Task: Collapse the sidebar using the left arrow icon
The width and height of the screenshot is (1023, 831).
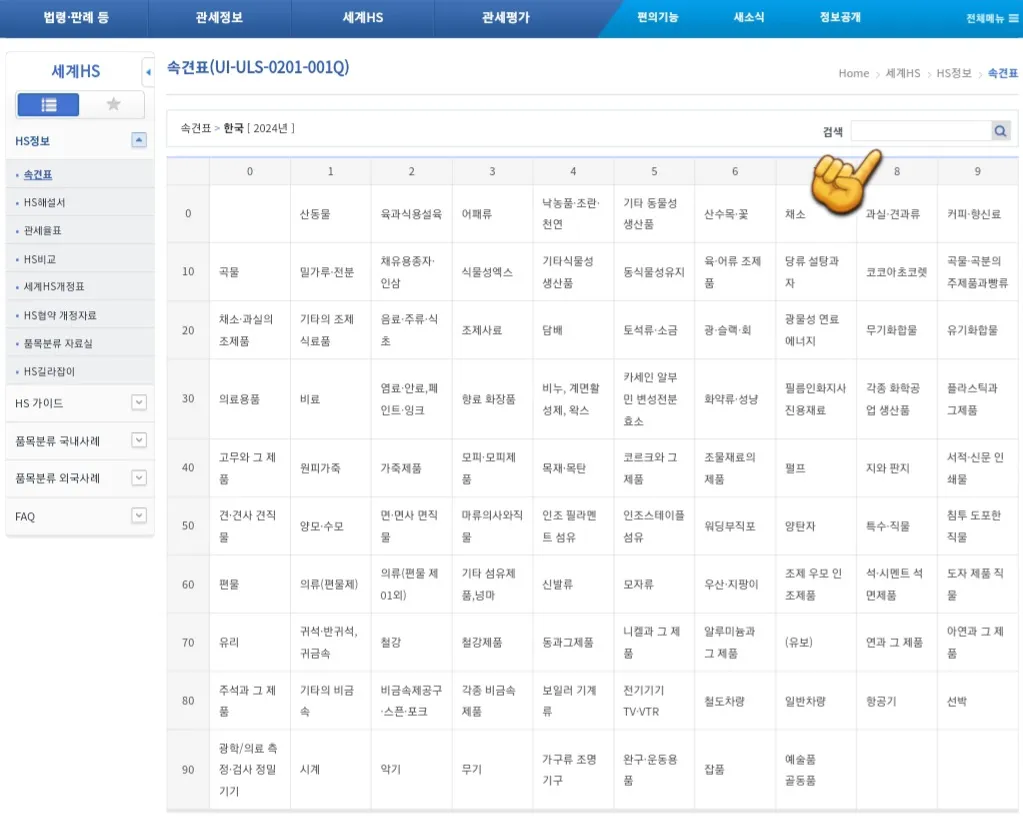Action: (148, 71)
